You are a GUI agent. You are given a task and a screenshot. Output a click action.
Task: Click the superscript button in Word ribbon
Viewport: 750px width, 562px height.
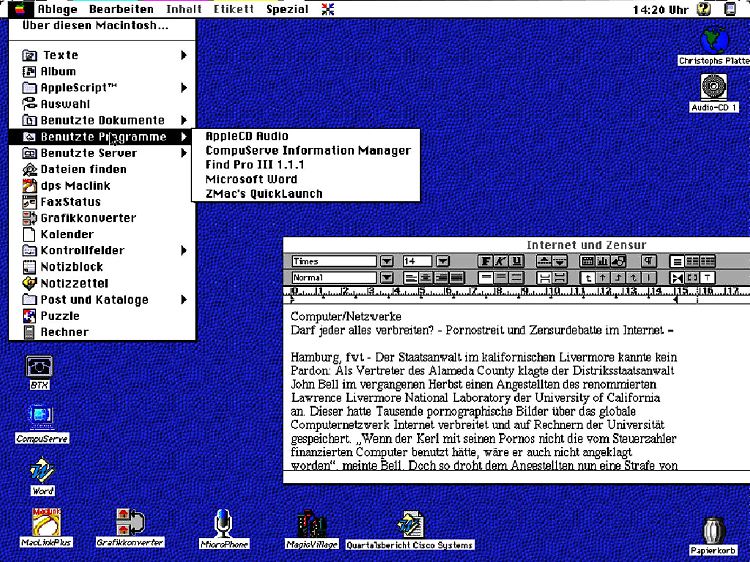544,261
